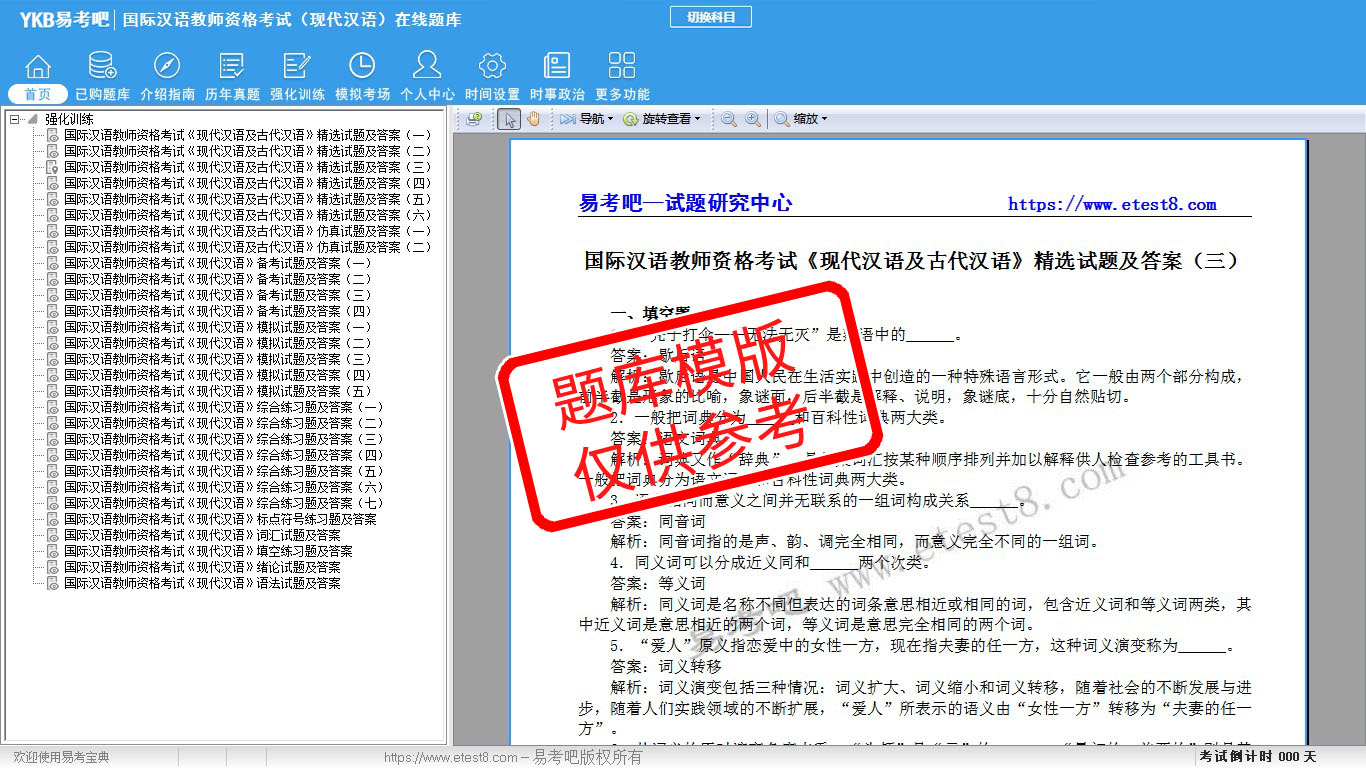Switch to the 首页 home tab
This screenshot has width=1366, height=768.
pyautogui.click(x=38, y=94)
